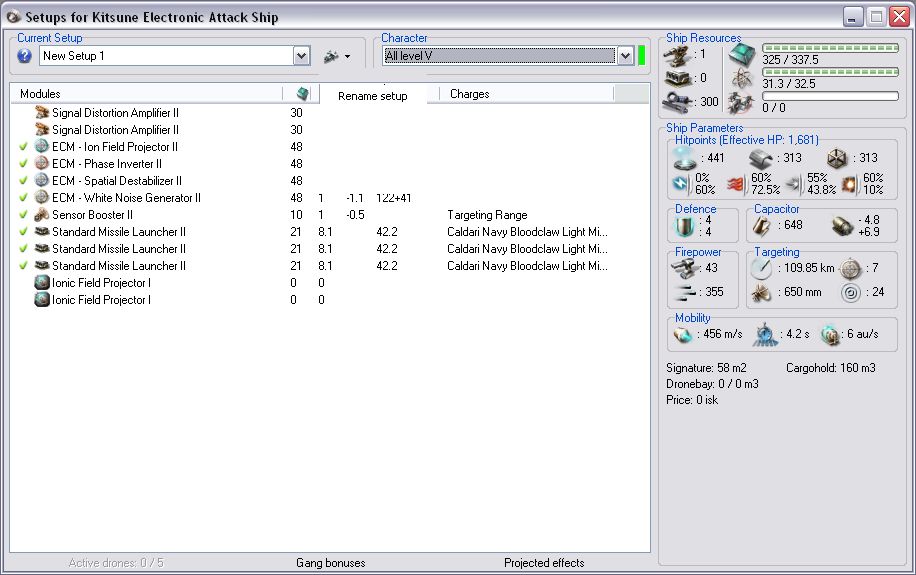
Task: Click the drone bandwidth resource icon
Action: click(x=741, y=103)
